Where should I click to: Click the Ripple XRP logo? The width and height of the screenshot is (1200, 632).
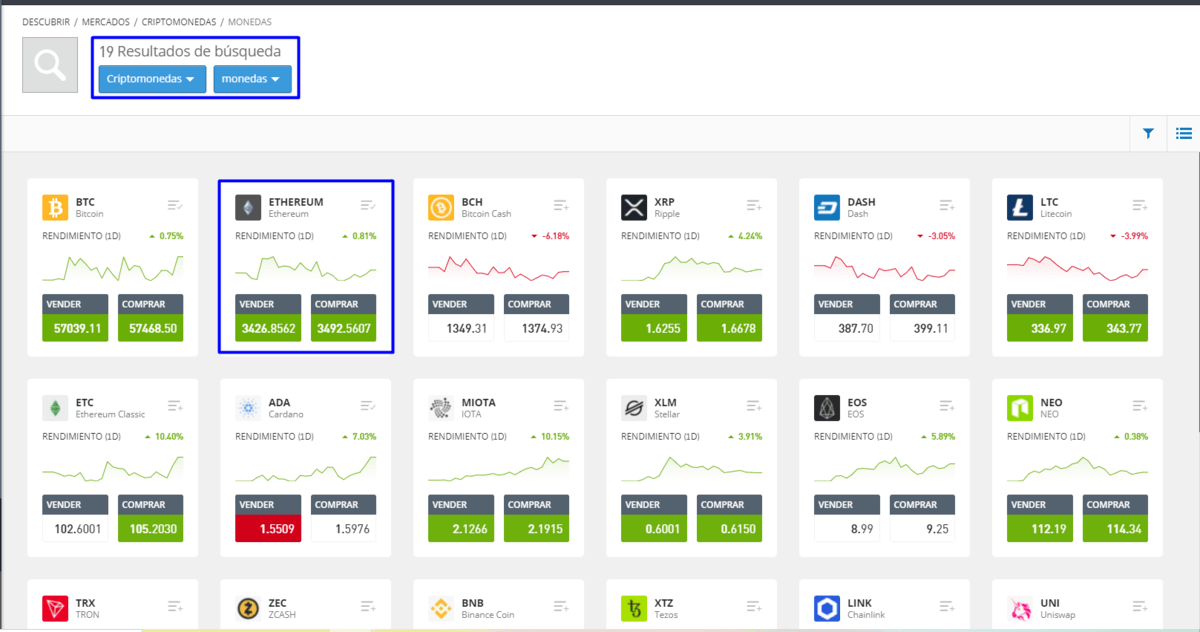coord(634,207)
